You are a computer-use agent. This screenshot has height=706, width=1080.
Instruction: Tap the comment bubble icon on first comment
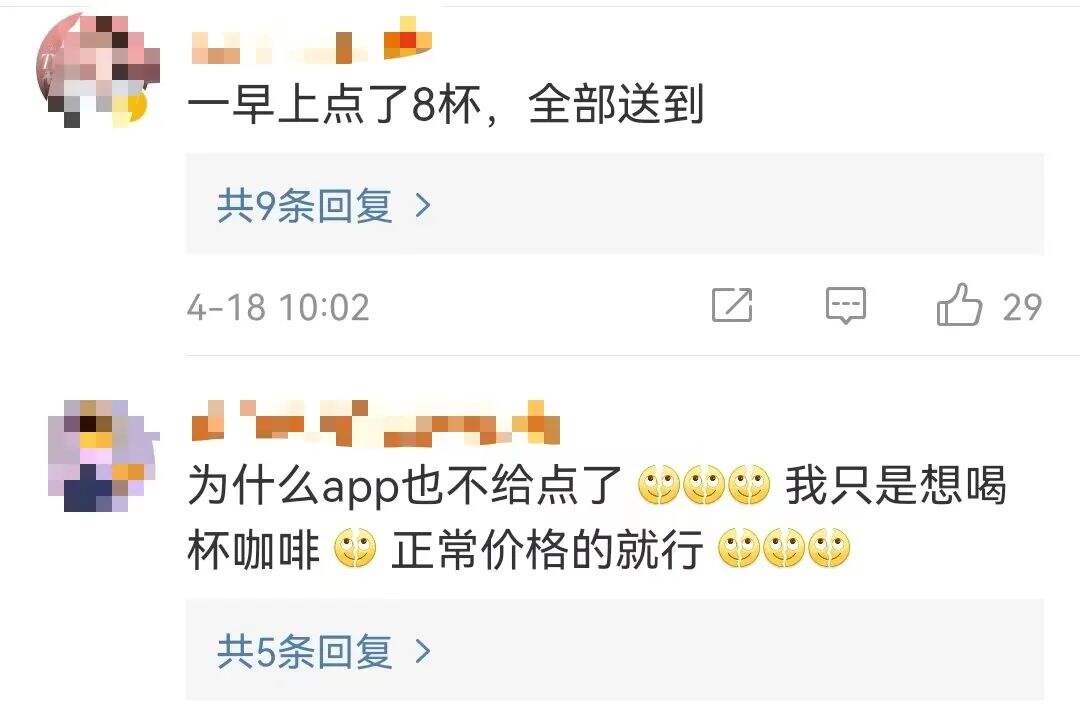tap(846, 305)
